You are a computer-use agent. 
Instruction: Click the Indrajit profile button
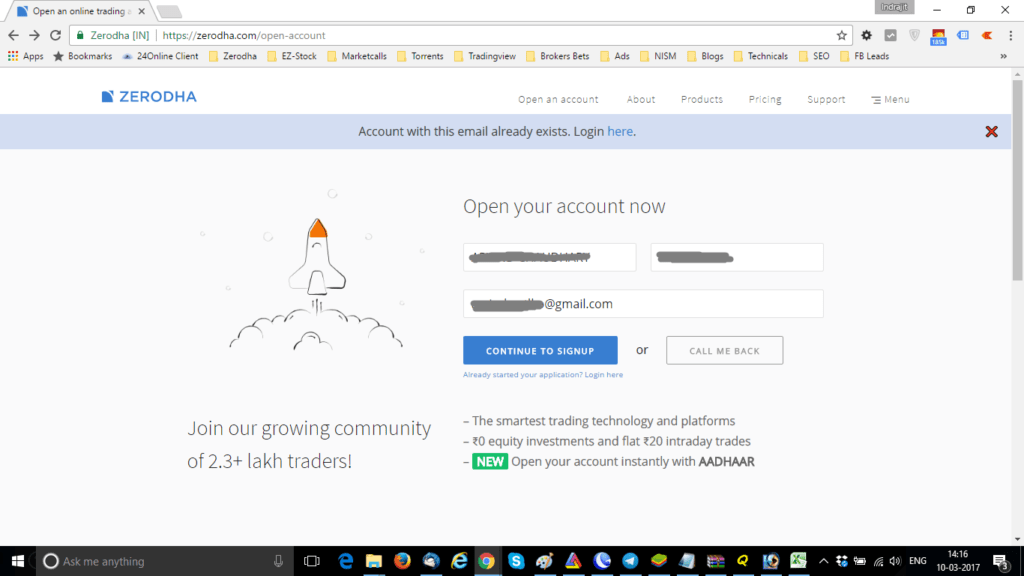[894, 7]
